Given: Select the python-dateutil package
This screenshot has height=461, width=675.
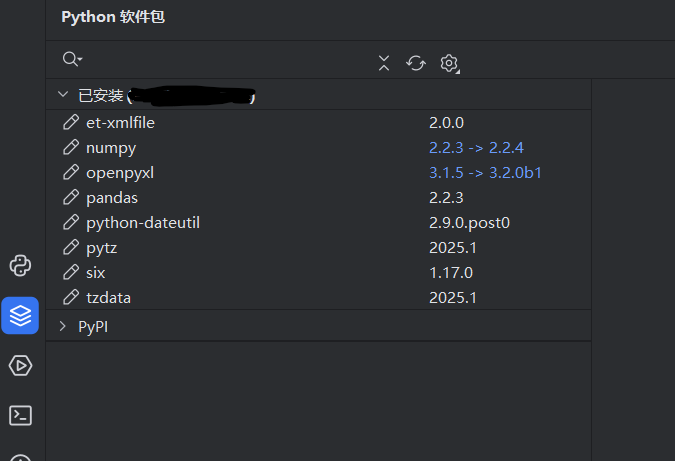Looking at the screenshot, I should (143, 222).
